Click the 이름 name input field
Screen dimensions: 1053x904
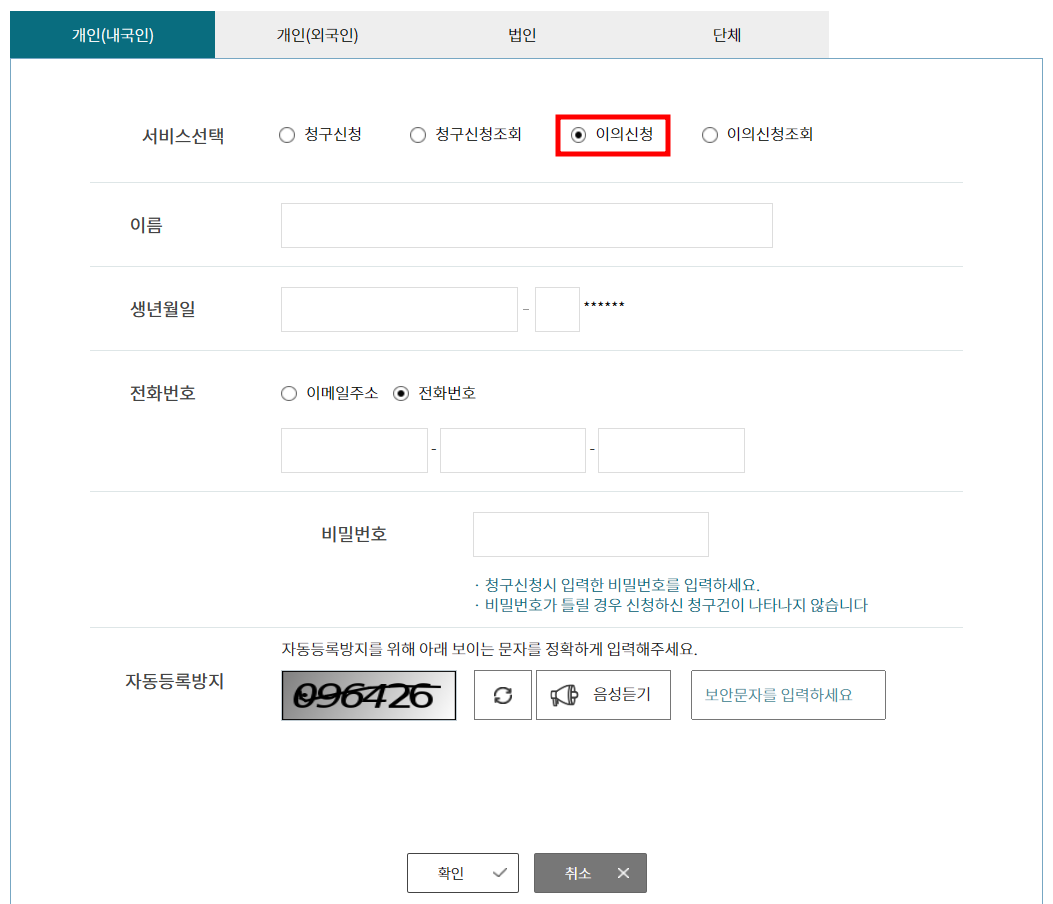click(527, 225)
